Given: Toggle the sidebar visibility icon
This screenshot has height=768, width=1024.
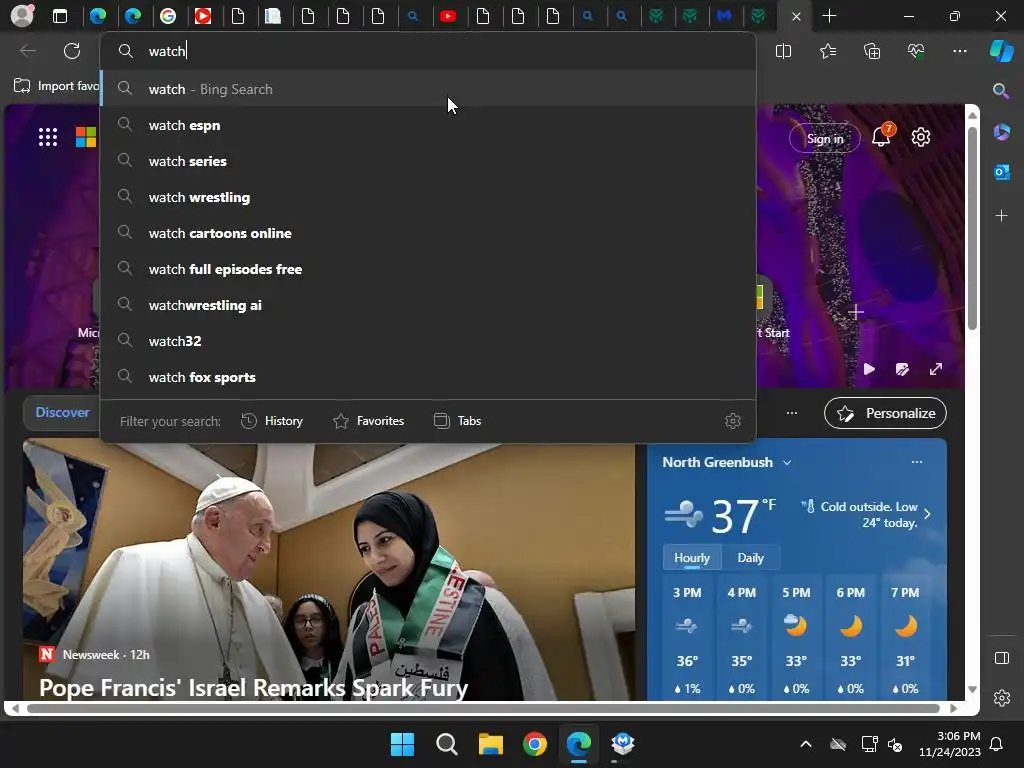Looking at the screenshot, I should pyautogui.click(x=1002, y=658).
